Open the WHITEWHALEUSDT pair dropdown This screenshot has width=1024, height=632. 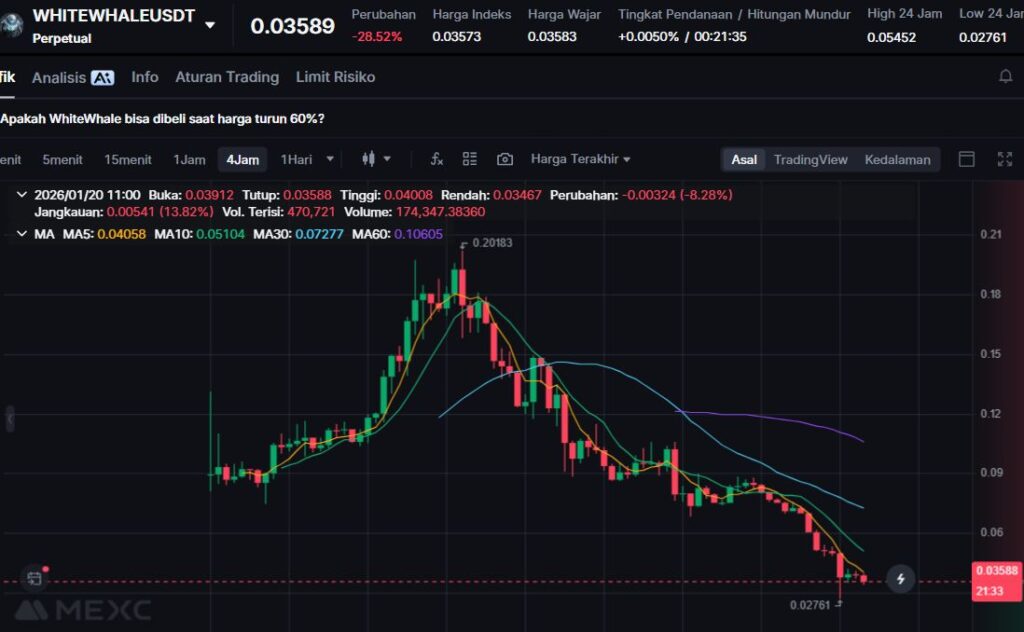coord(209,25)
